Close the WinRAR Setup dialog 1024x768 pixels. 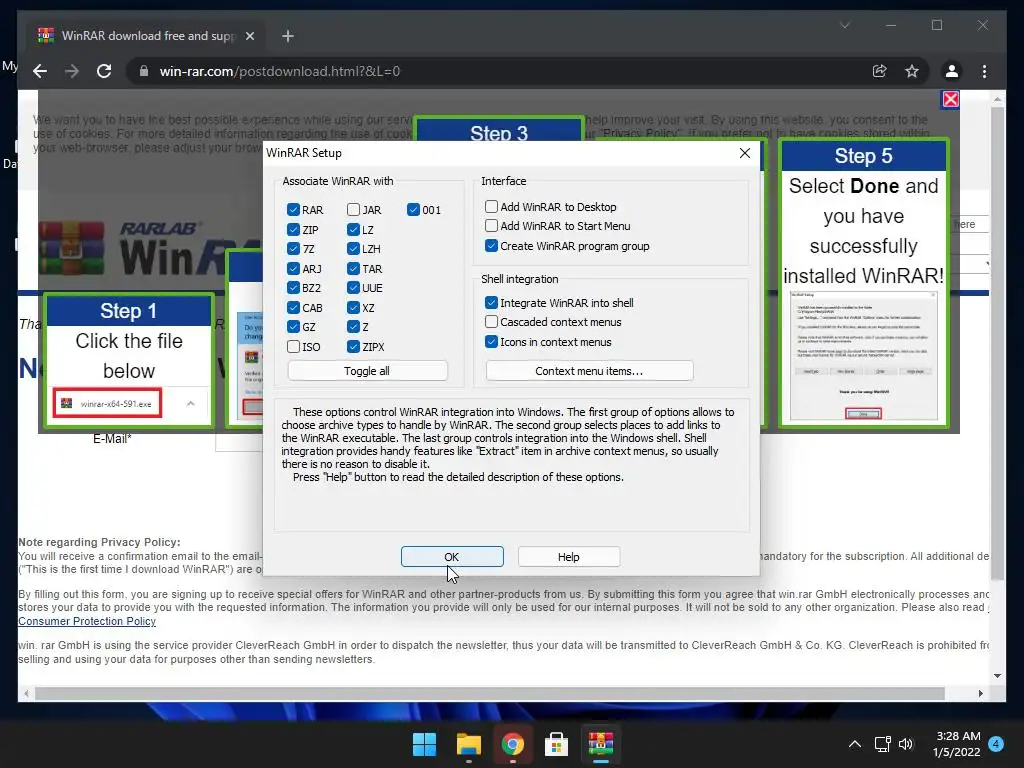click(x=744, y=153)
